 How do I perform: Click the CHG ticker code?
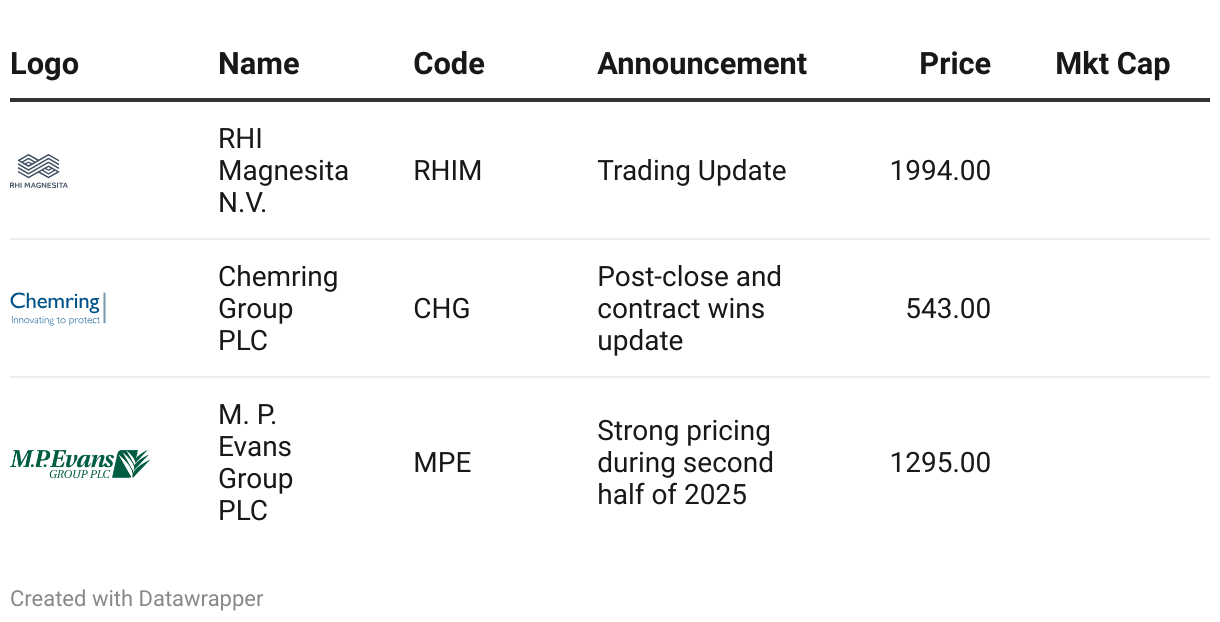pyautogui.click(x=441, y=308)
